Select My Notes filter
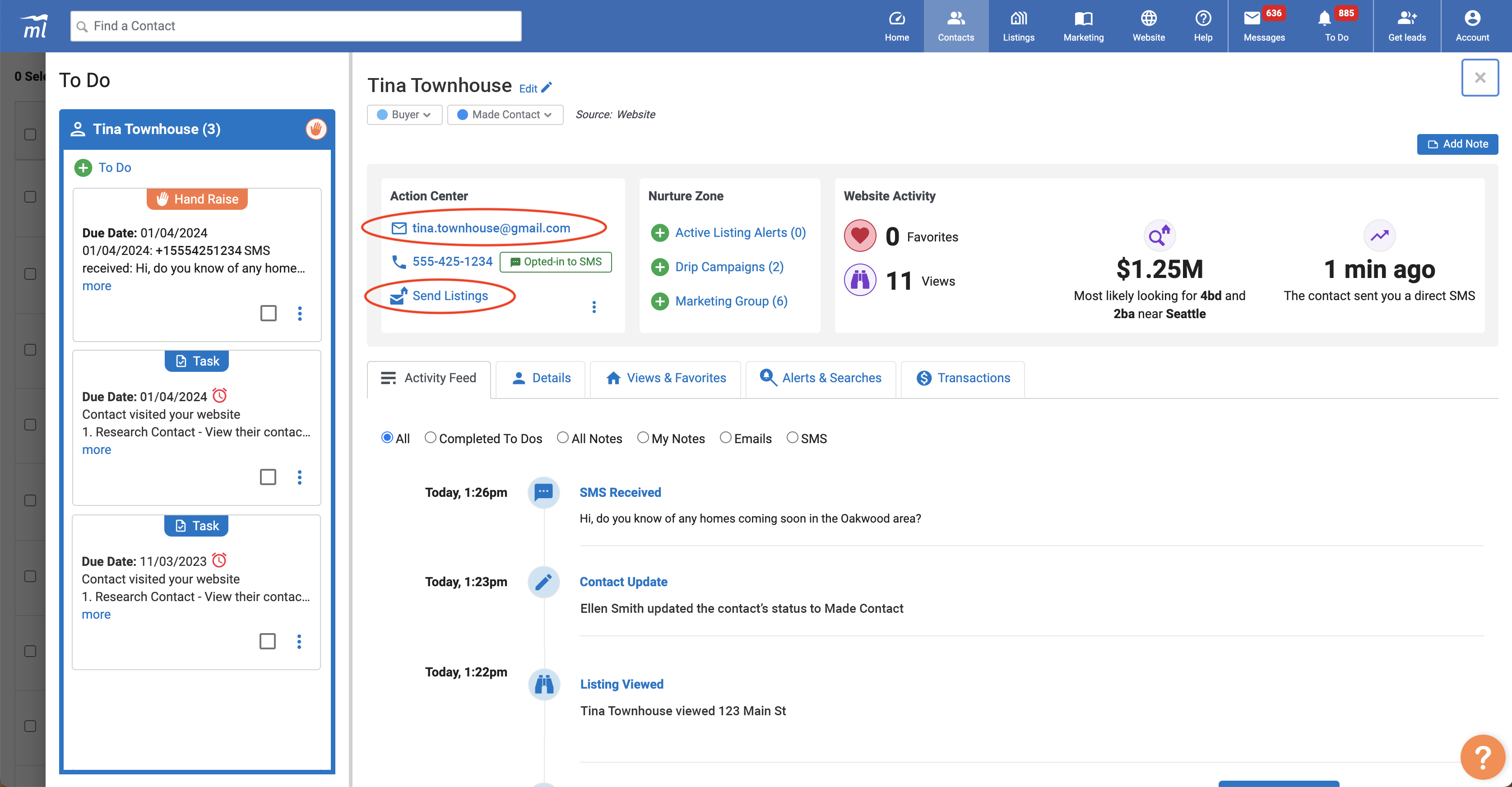This screenshot has width=1512, height=787. point(643,437)
